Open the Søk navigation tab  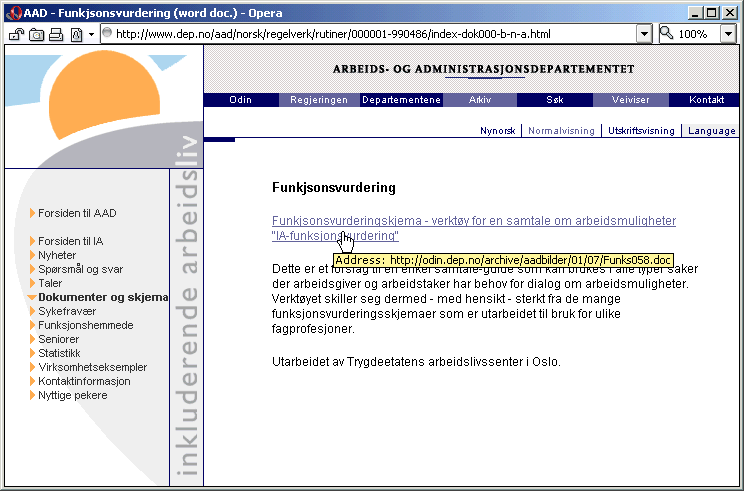[x=555, y=100]
